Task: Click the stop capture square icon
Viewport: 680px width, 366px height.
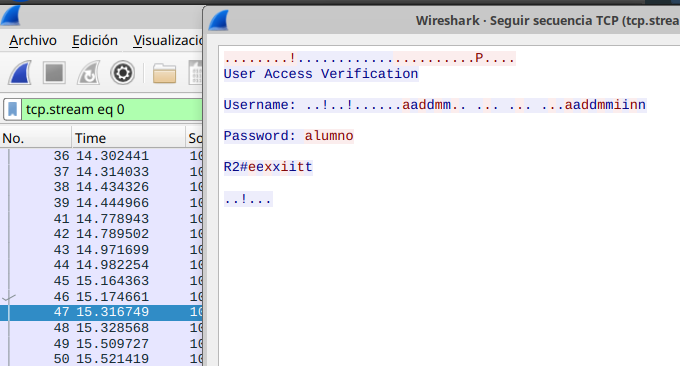Action: (x=54, y=72)
